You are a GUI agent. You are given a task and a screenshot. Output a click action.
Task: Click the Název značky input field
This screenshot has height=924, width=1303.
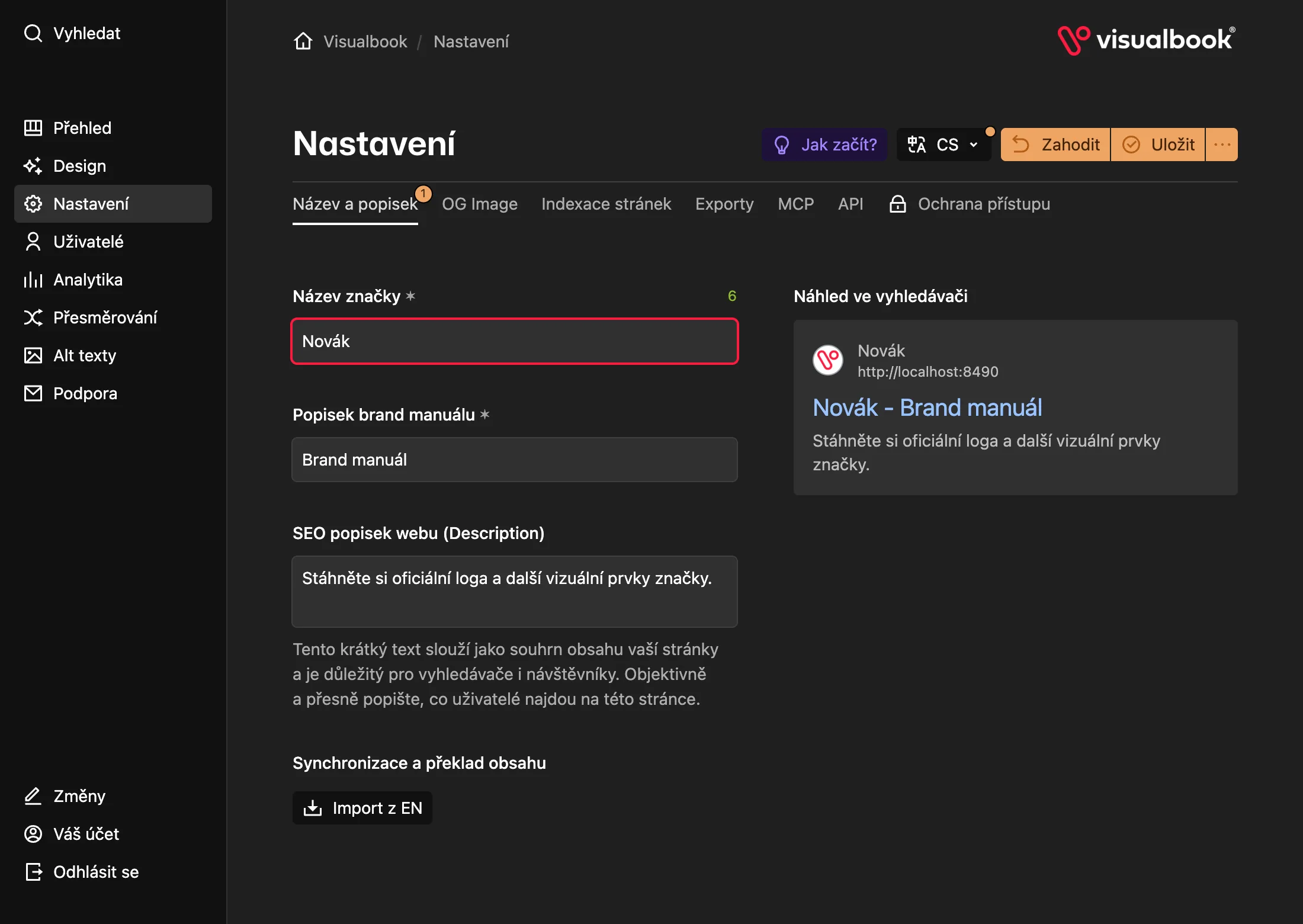tap(515, 341)
